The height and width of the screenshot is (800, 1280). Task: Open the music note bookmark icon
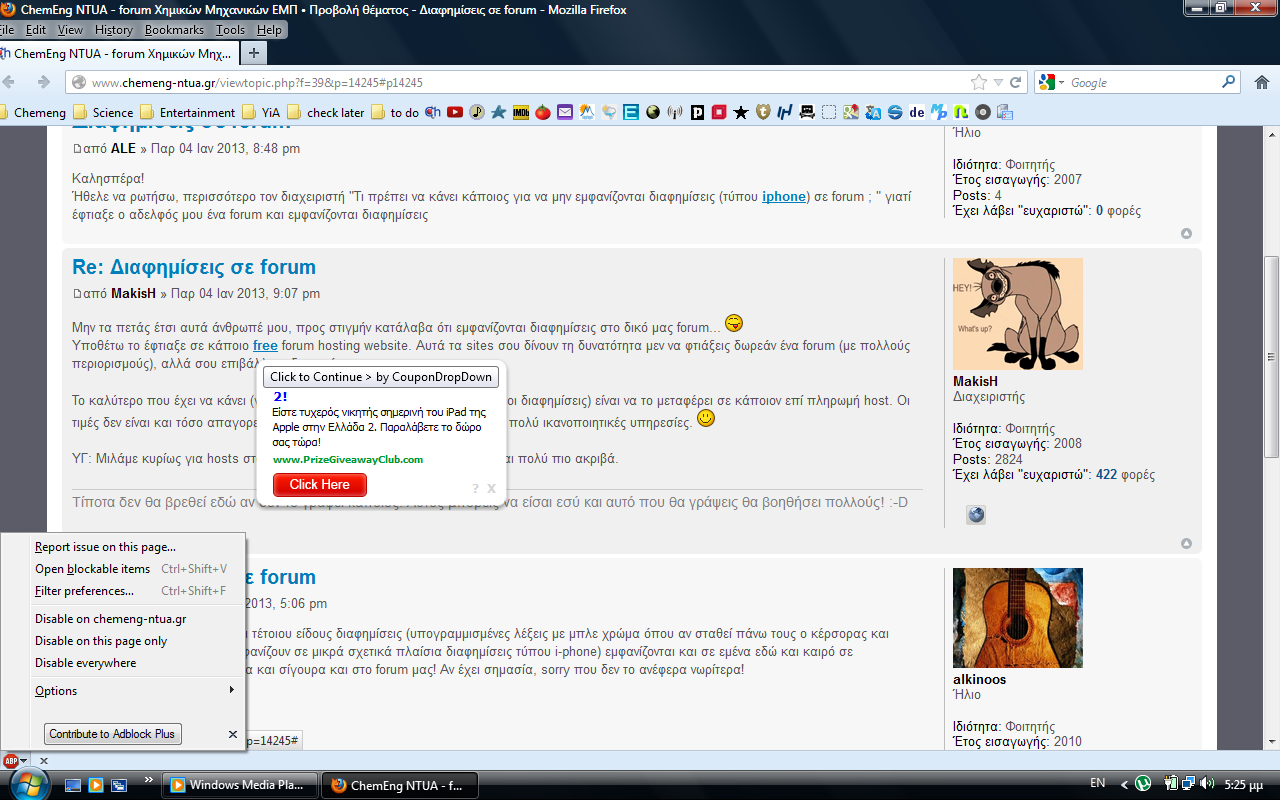477,112
